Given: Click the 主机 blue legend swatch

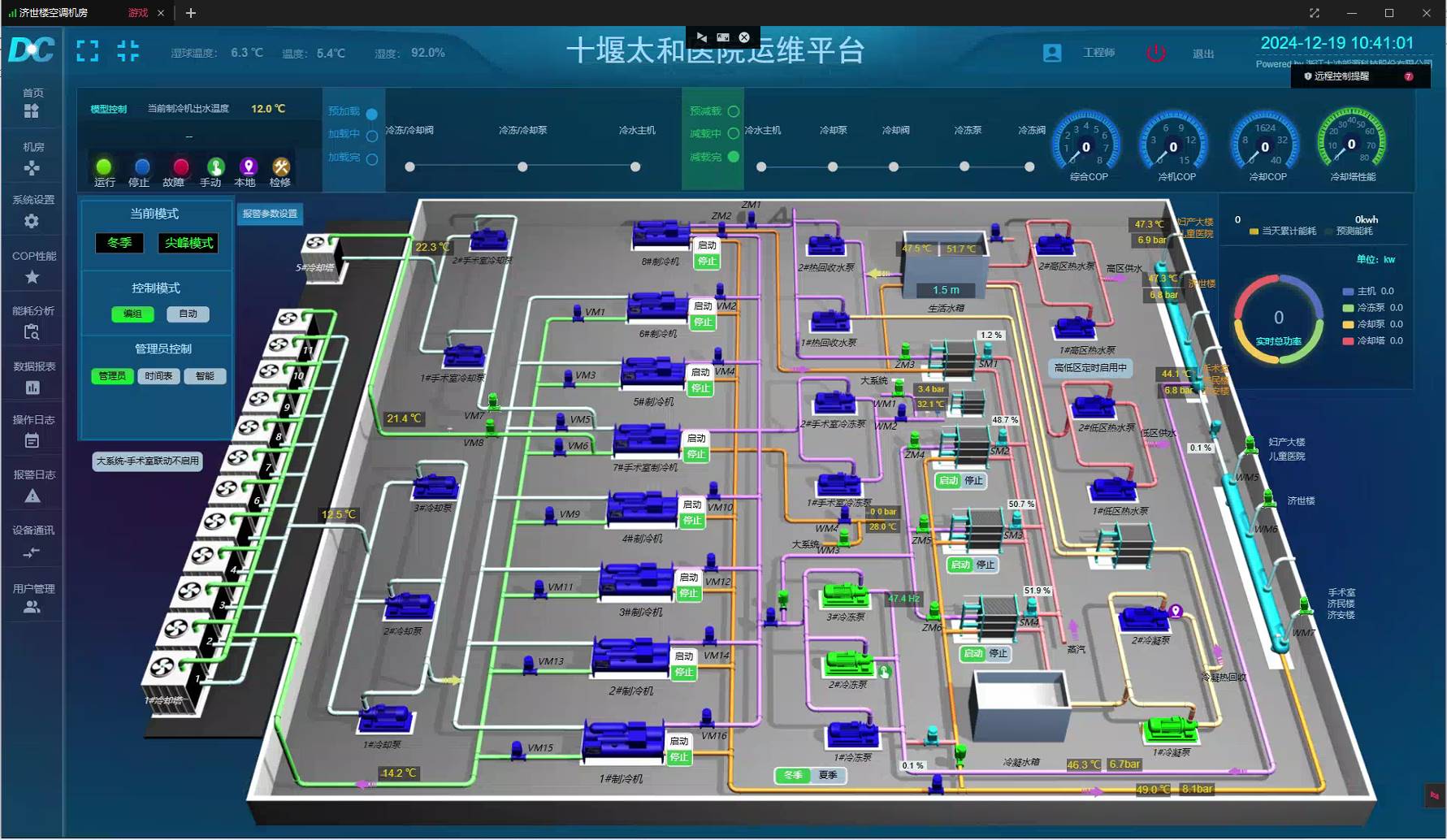Looking at the screenshot, I should pyautogui.click(x=1348, y=292).
